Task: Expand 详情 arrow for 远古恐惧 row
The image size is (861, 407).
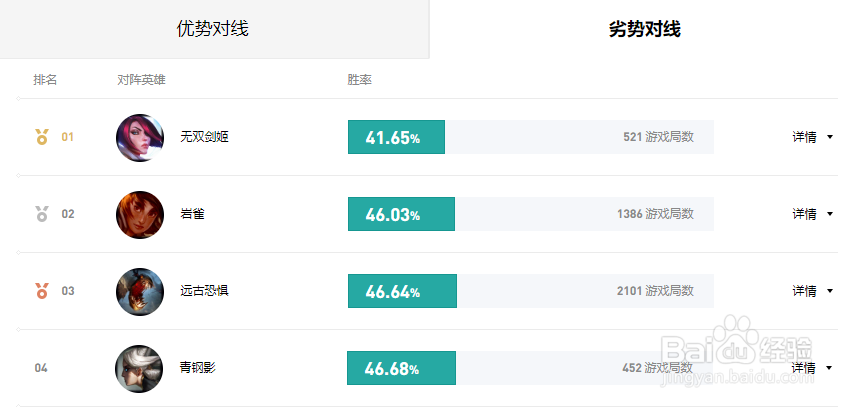Action: 830,291
